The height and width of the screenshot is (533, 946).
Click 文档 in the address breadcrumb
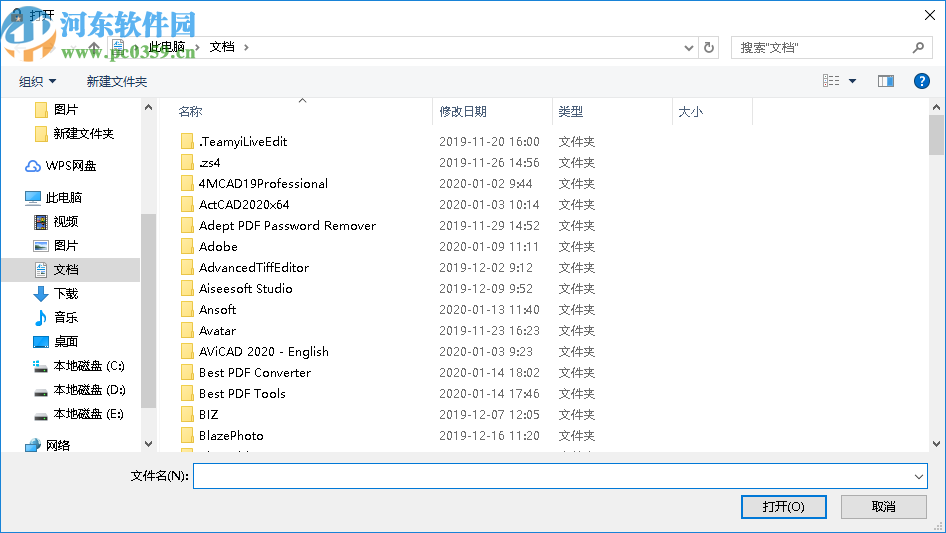tap(221, 47)
